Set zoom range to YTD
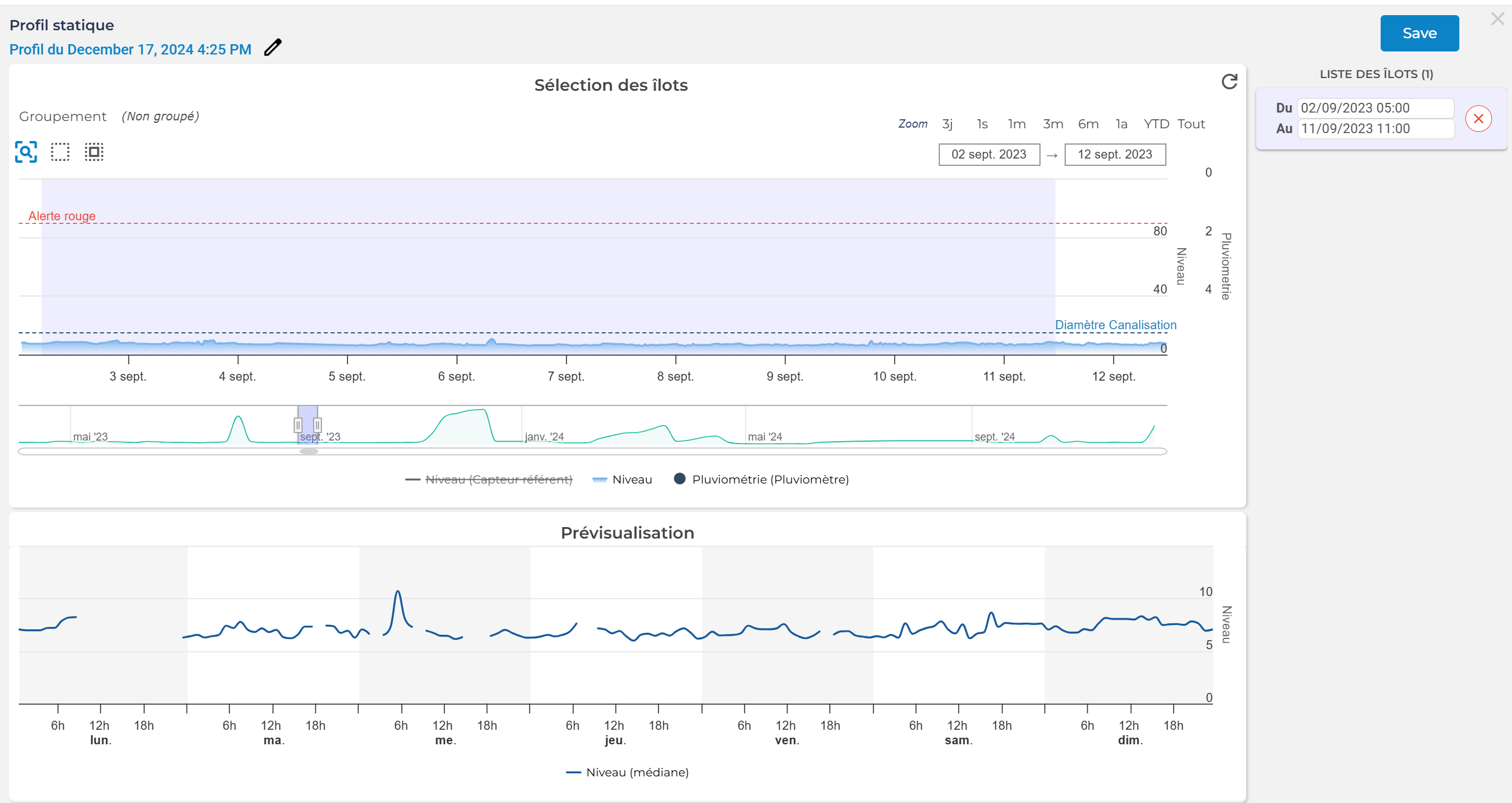 1155,124
